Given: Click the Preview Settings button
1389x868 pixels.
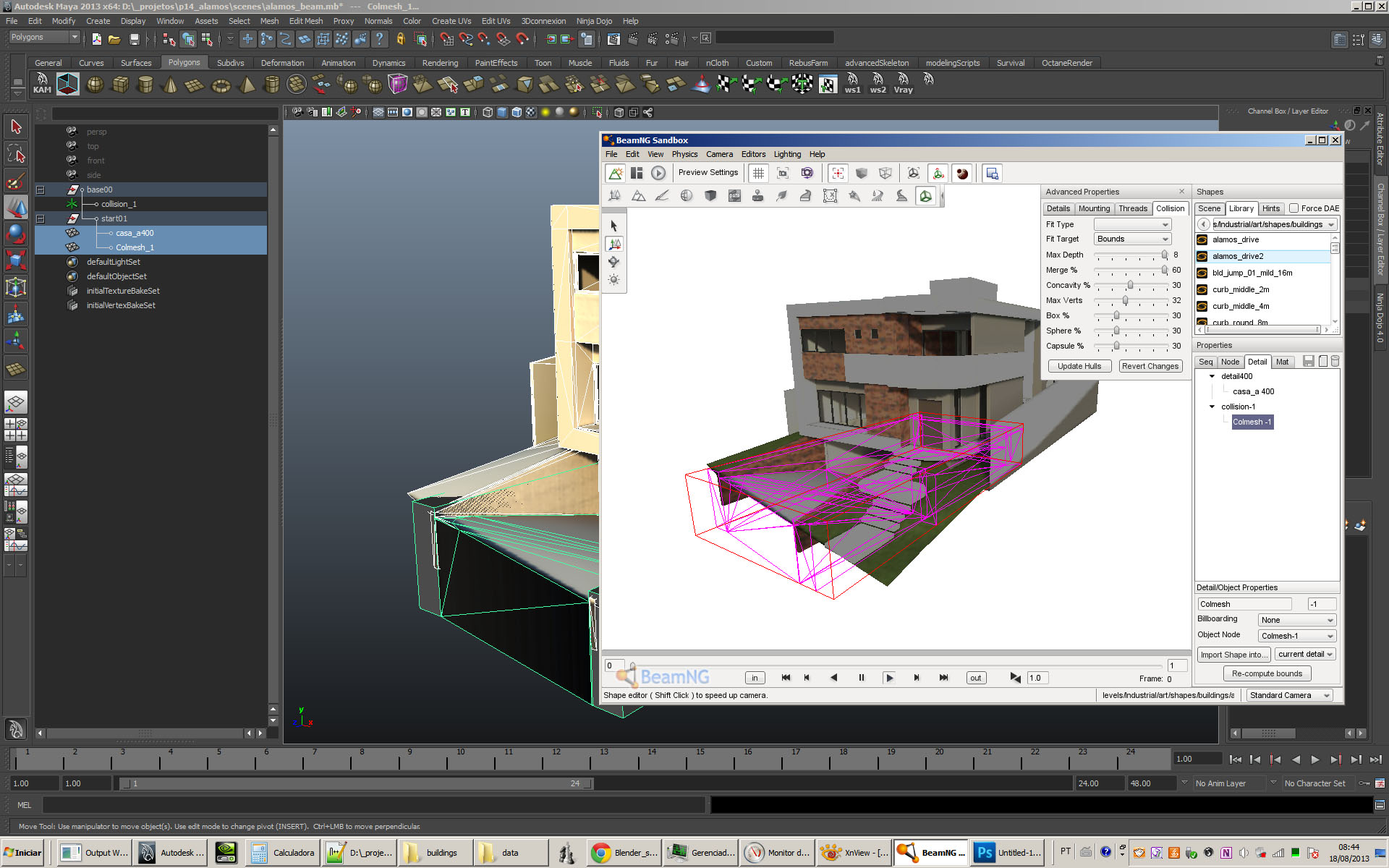Looking at the screenshot, I should [708, 172].
